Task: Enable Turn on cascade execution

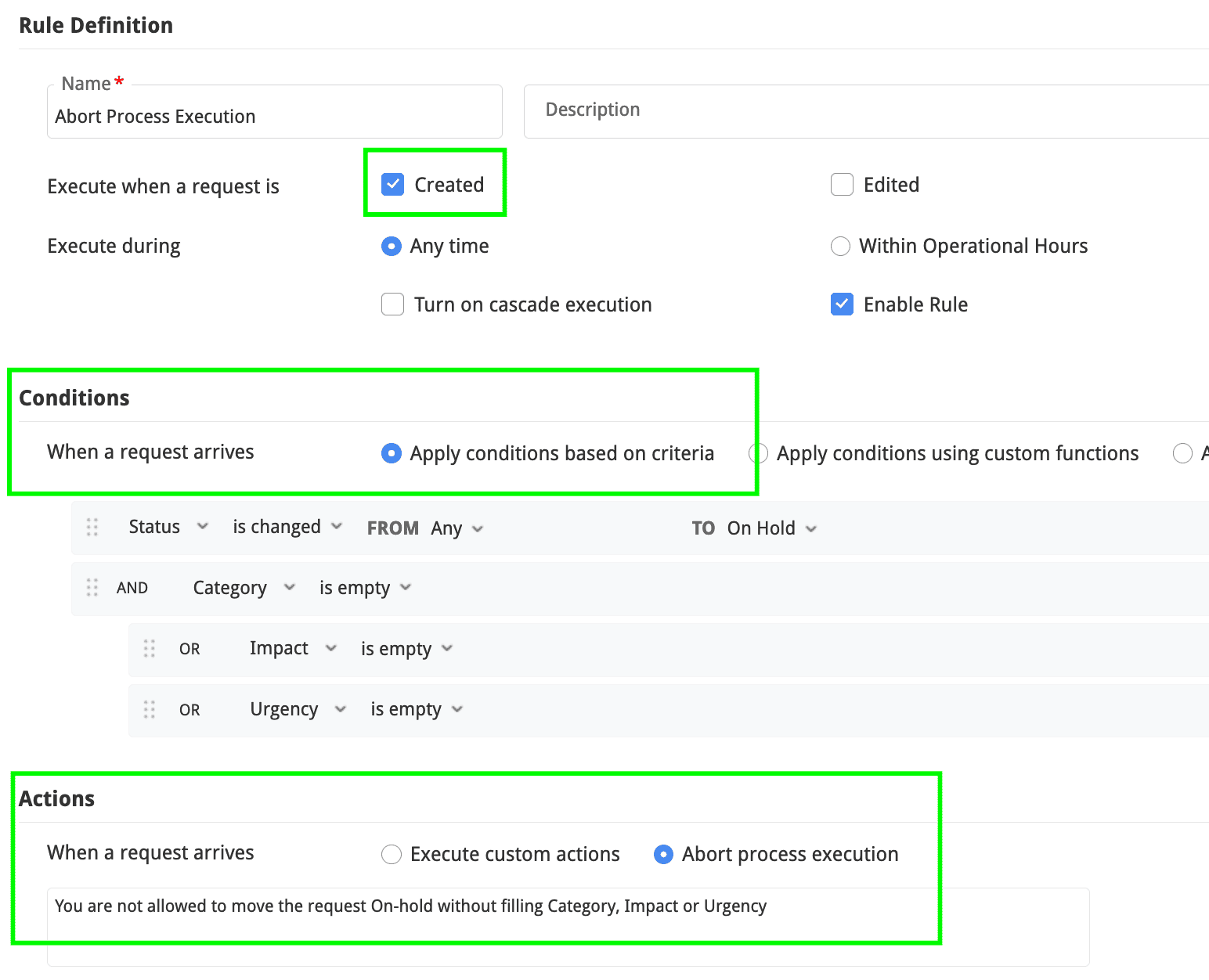Action: coord(392,304)
